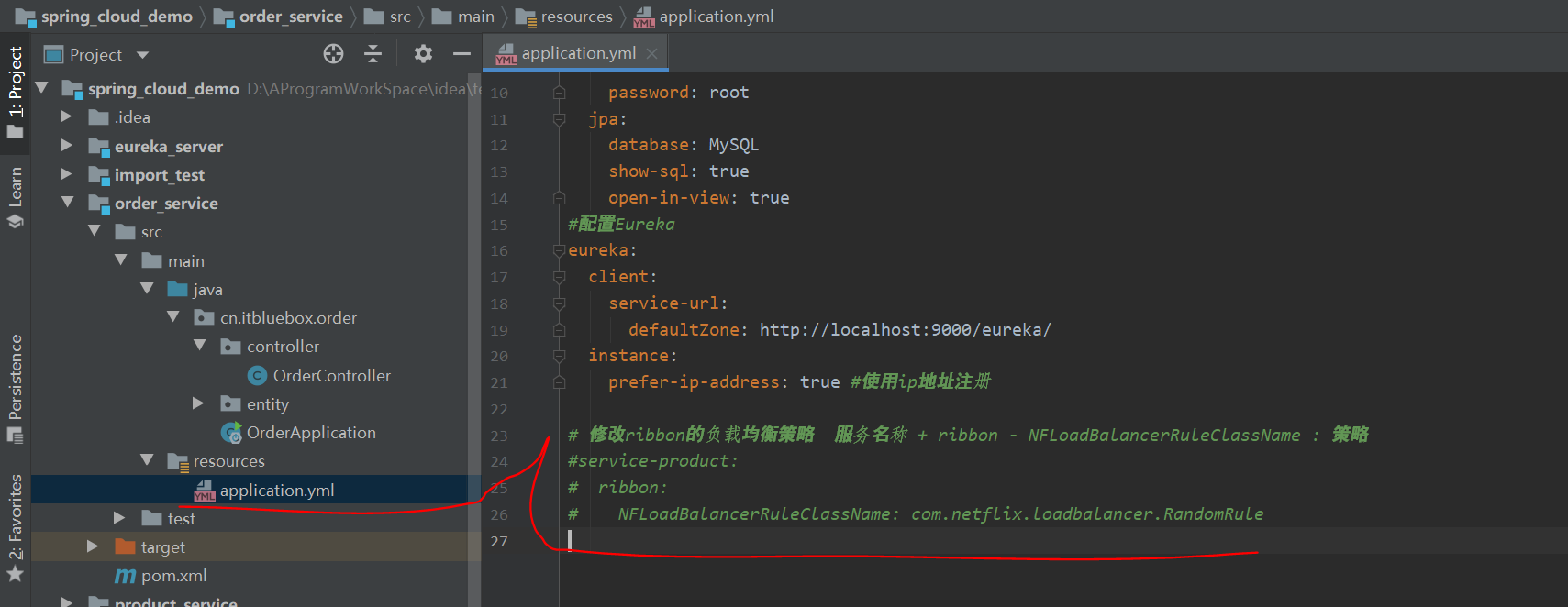
Task: Expand the target folder arrow
Action: click(x=93, y=546)
